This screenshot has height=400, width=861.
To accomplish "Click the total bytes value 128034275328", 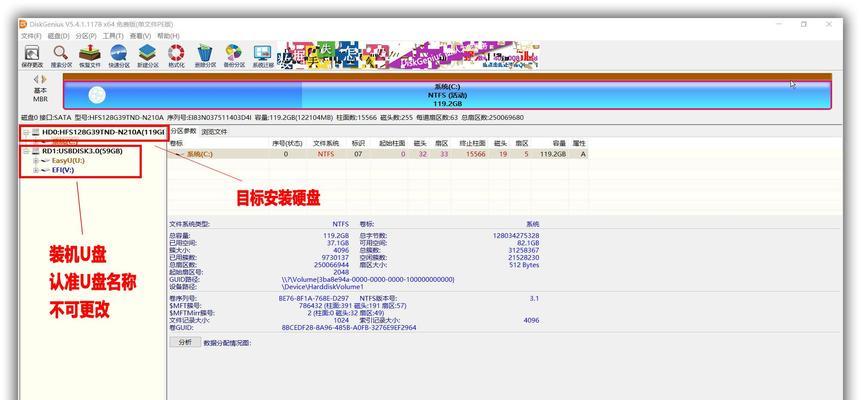I will (516, 236).
